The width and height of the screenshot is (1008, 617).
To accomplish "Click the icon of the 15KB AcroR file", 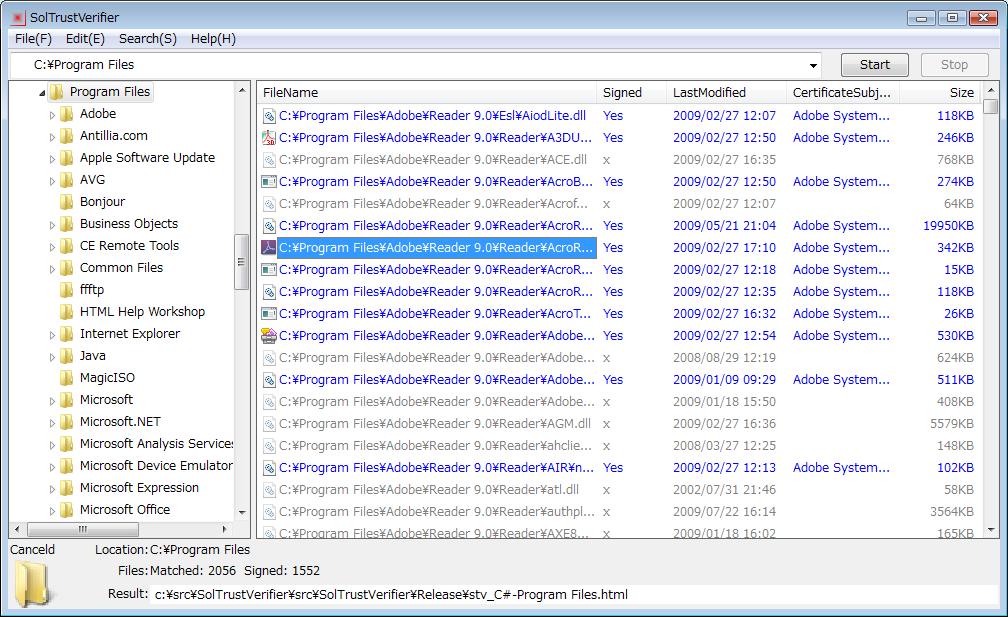I will coord(269,270).
